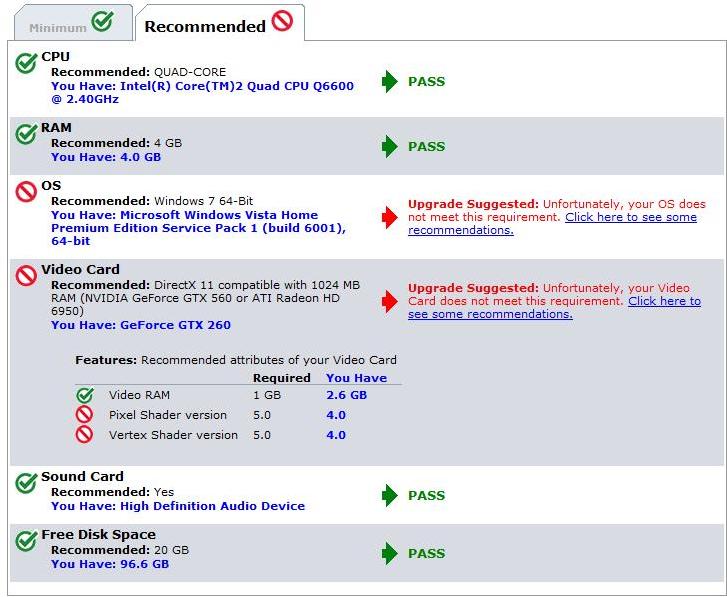Click the RAM PASS result text
Image resolution: width=727 pixels, height=597 pixels.
(427, 146)
